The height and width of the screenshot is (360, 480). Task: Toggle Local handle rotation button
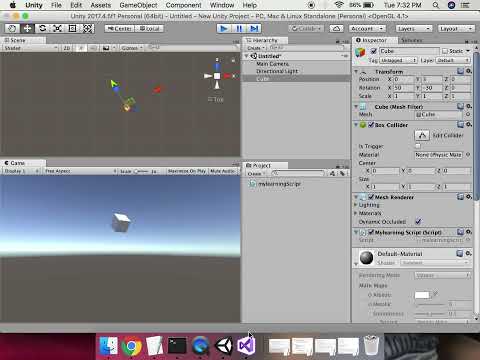150,29
